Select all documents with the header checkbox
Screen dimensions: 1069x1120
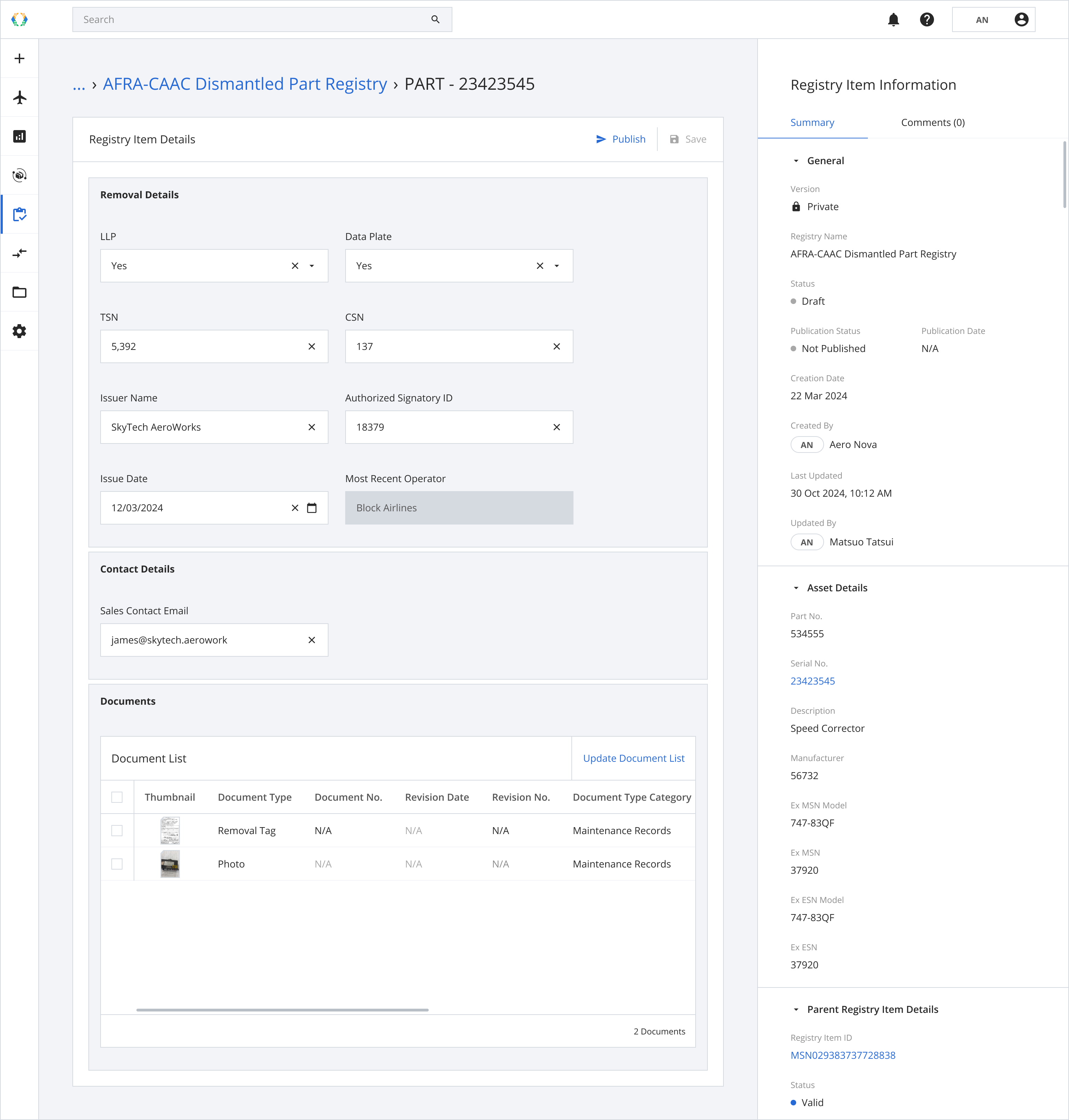coord(117,797)
